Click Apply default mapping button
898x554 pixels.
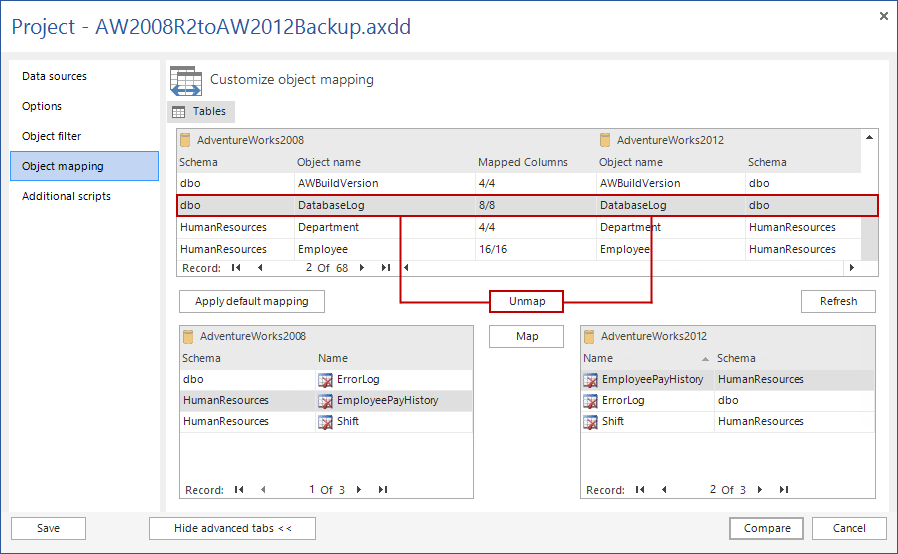point(251,301)
